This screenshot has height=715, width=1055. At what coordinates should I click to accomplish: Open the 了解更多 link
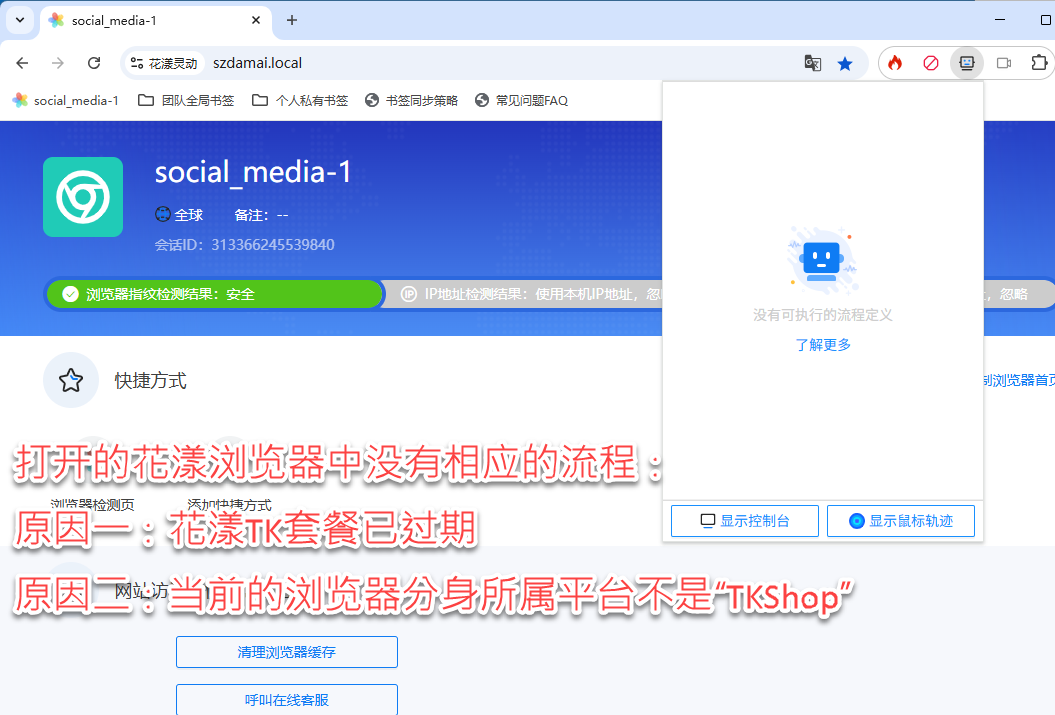click(x=823, y=344)
